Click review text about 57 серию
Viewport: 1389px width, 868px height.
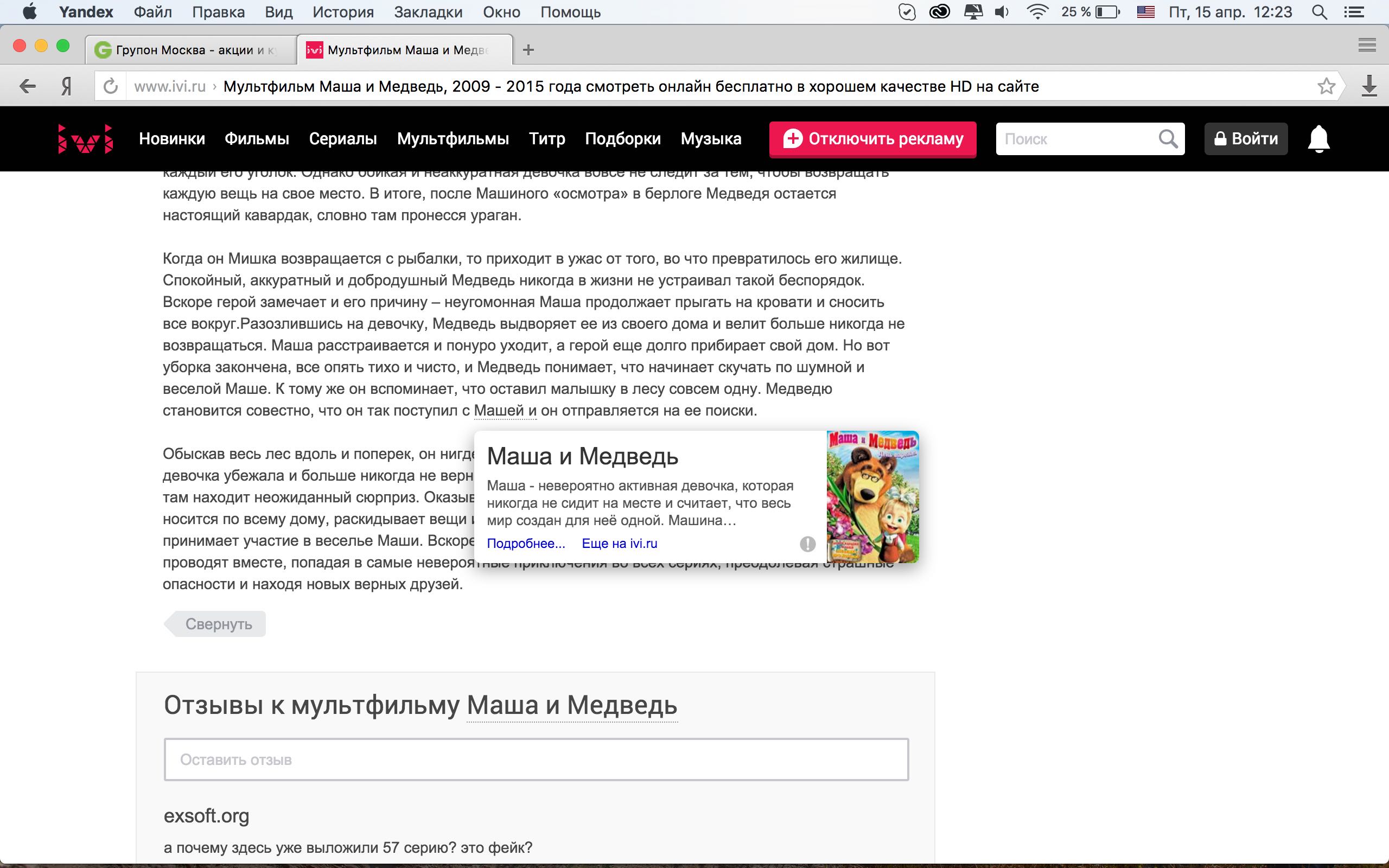point(348,847)
